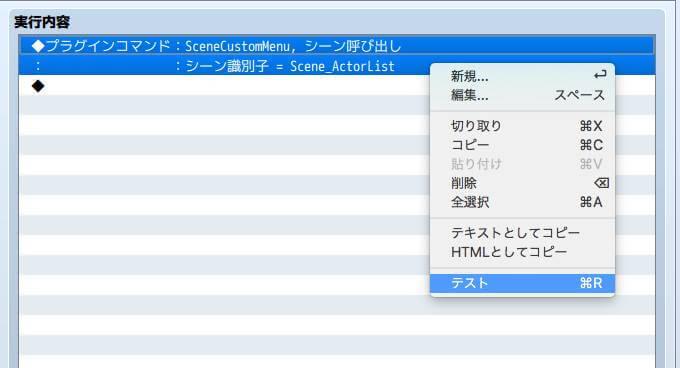
Task: Select HTMLとしてコピー menu option
Action: 522,252
